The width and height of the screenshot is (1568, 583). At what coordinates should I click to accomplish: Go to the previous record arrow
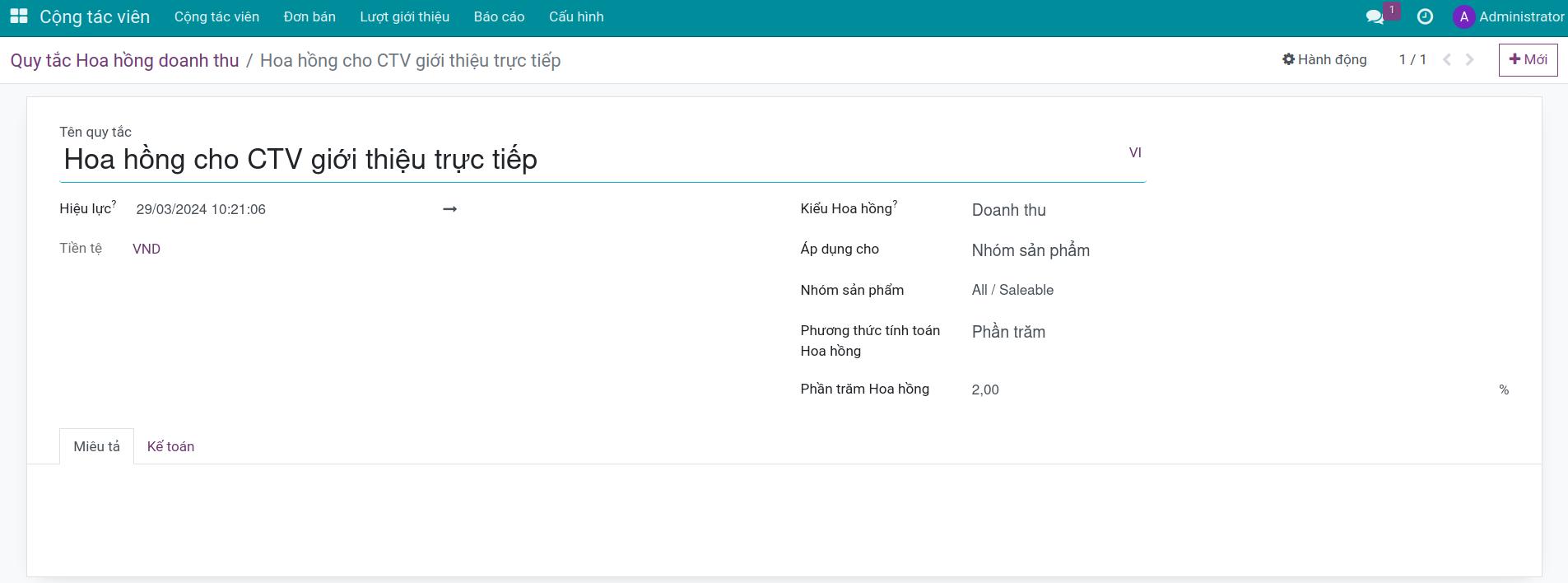tap(1447, 59)
